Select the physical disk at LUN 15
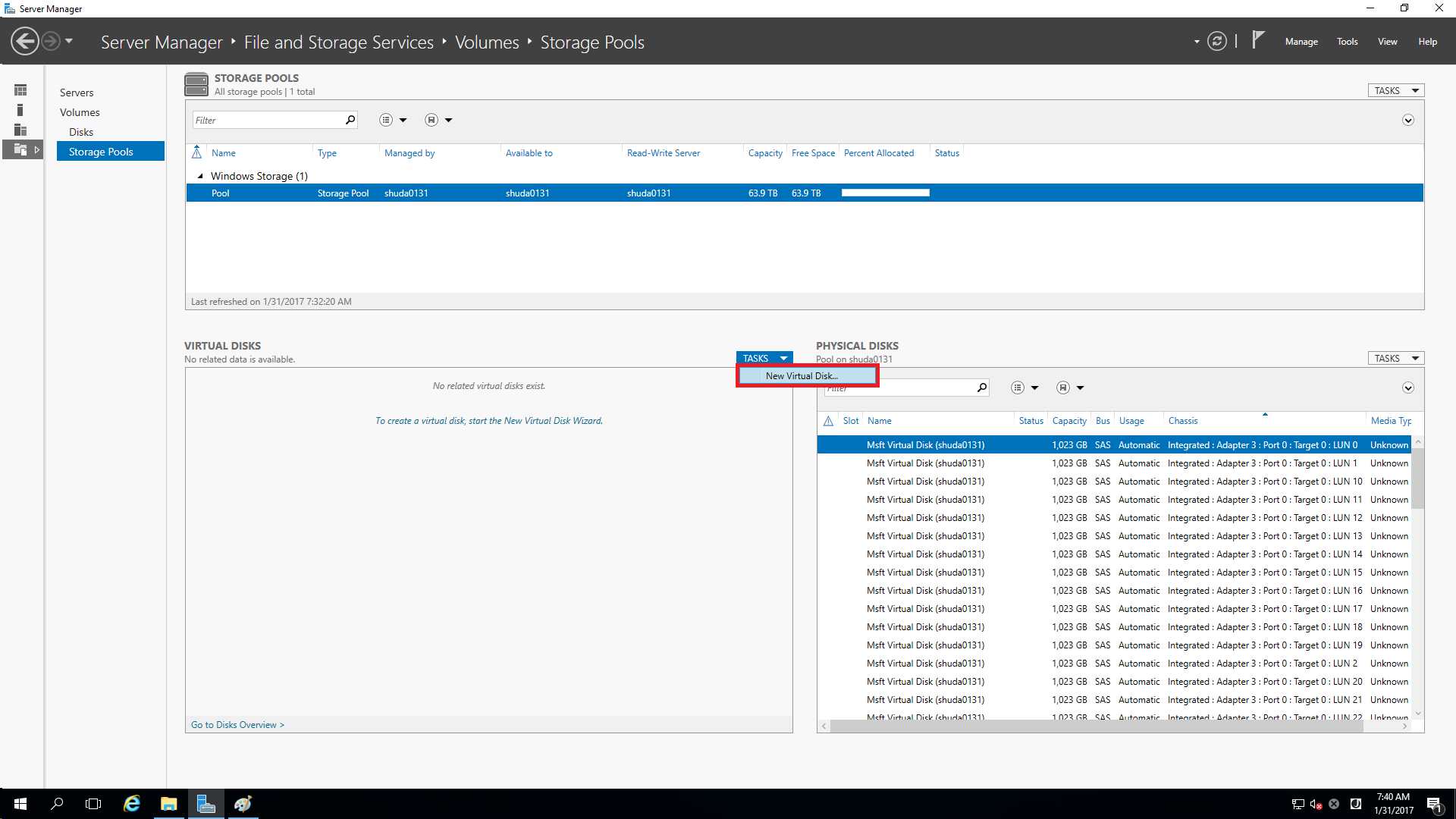 [x=1114, y=573]
